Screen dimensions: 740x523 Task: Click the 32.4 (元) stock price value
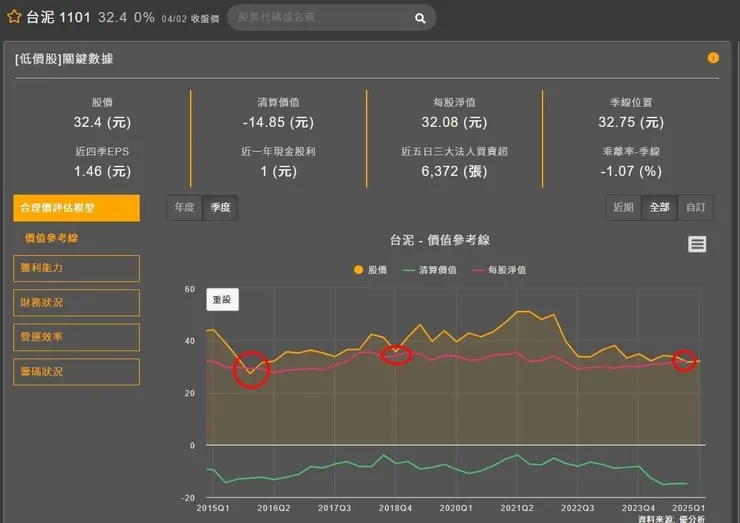[x=102, y=122]
